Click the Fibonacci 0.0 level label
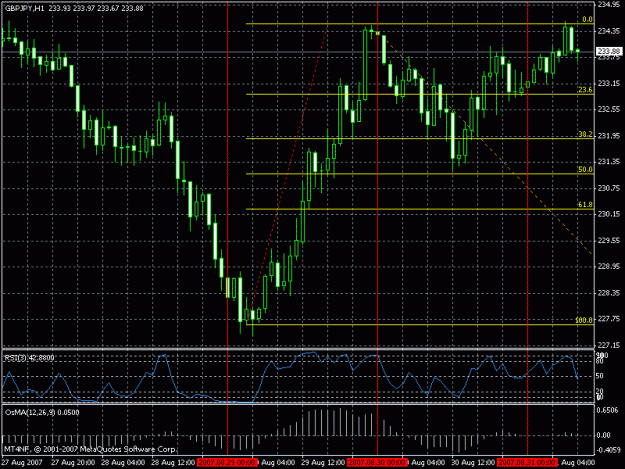 tap(587, 20)
